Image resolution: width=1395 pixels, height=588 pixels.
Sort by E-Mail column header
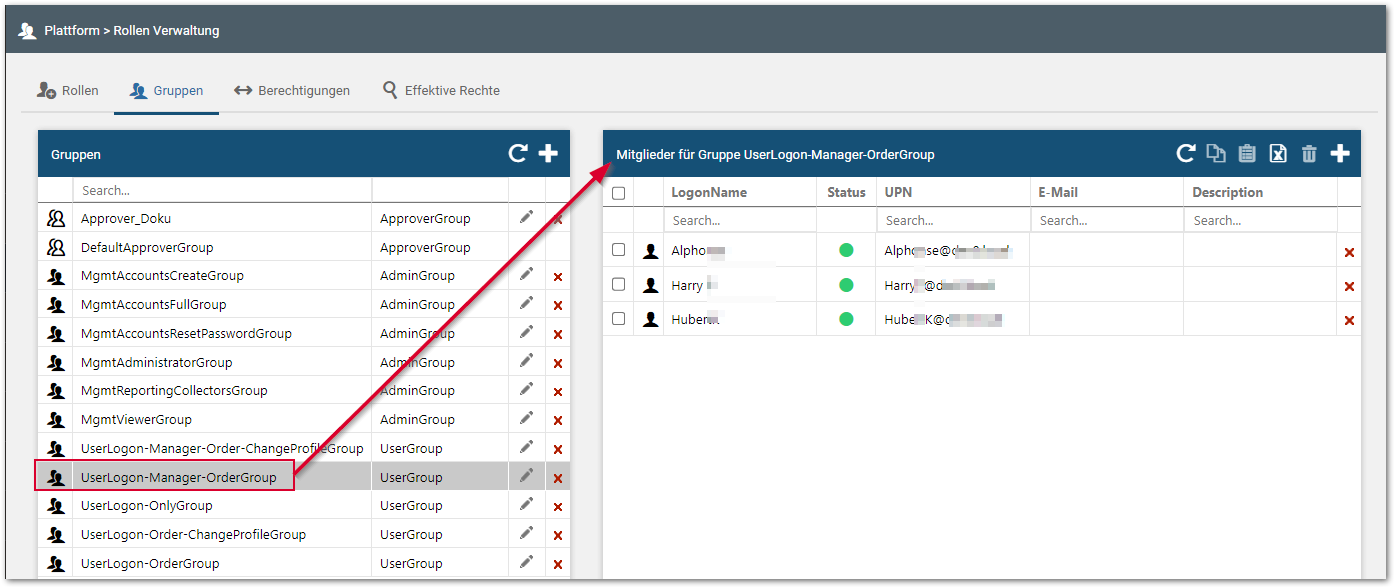pyautogui.click(x=1058, y=192)
